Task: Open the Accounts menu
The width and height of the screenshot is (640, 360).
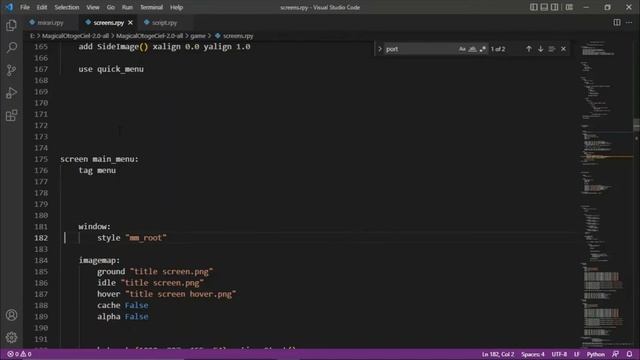Action: 11,315
